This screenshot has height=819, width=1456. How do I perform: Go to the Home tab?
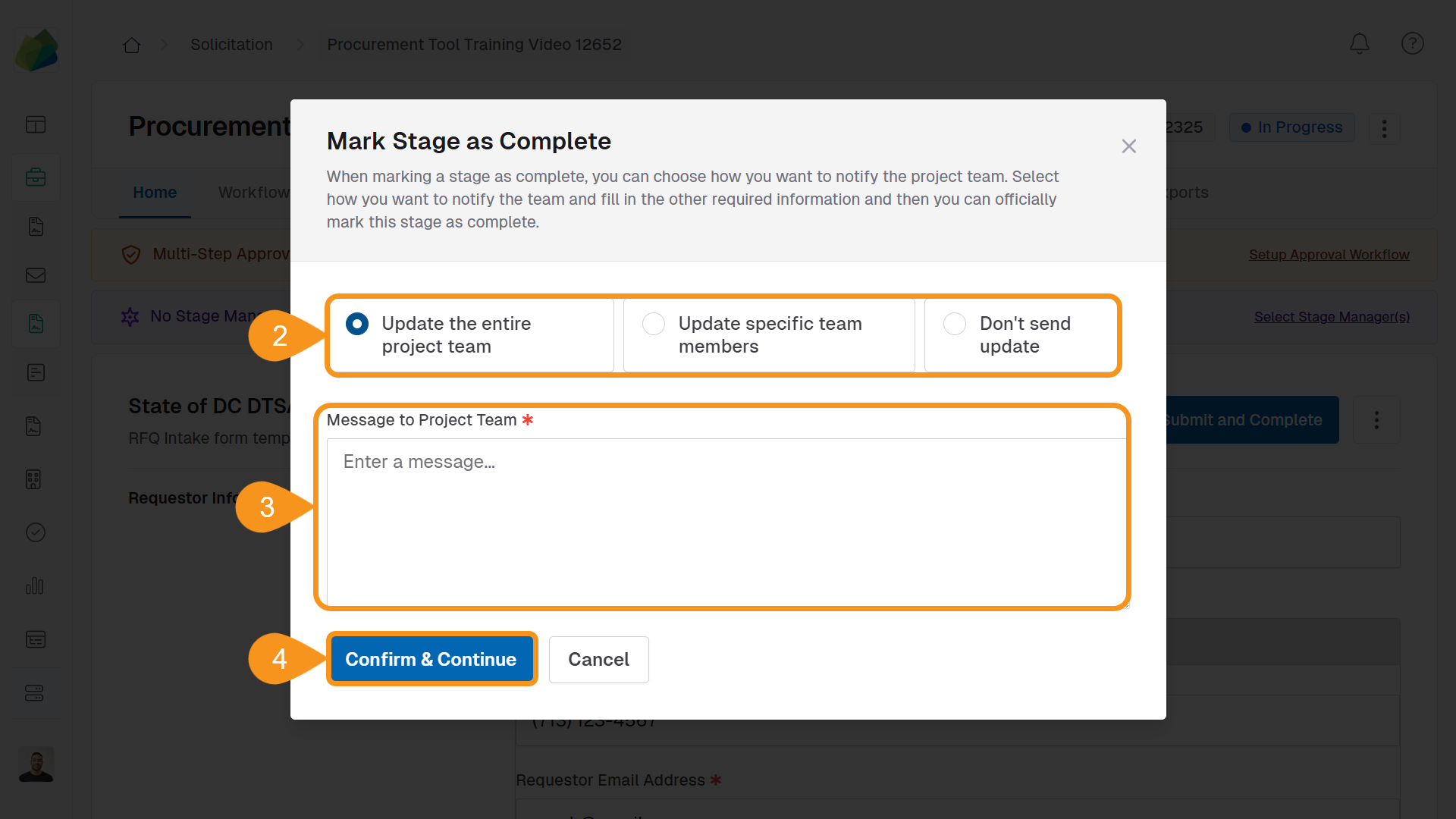coord(154,192)
